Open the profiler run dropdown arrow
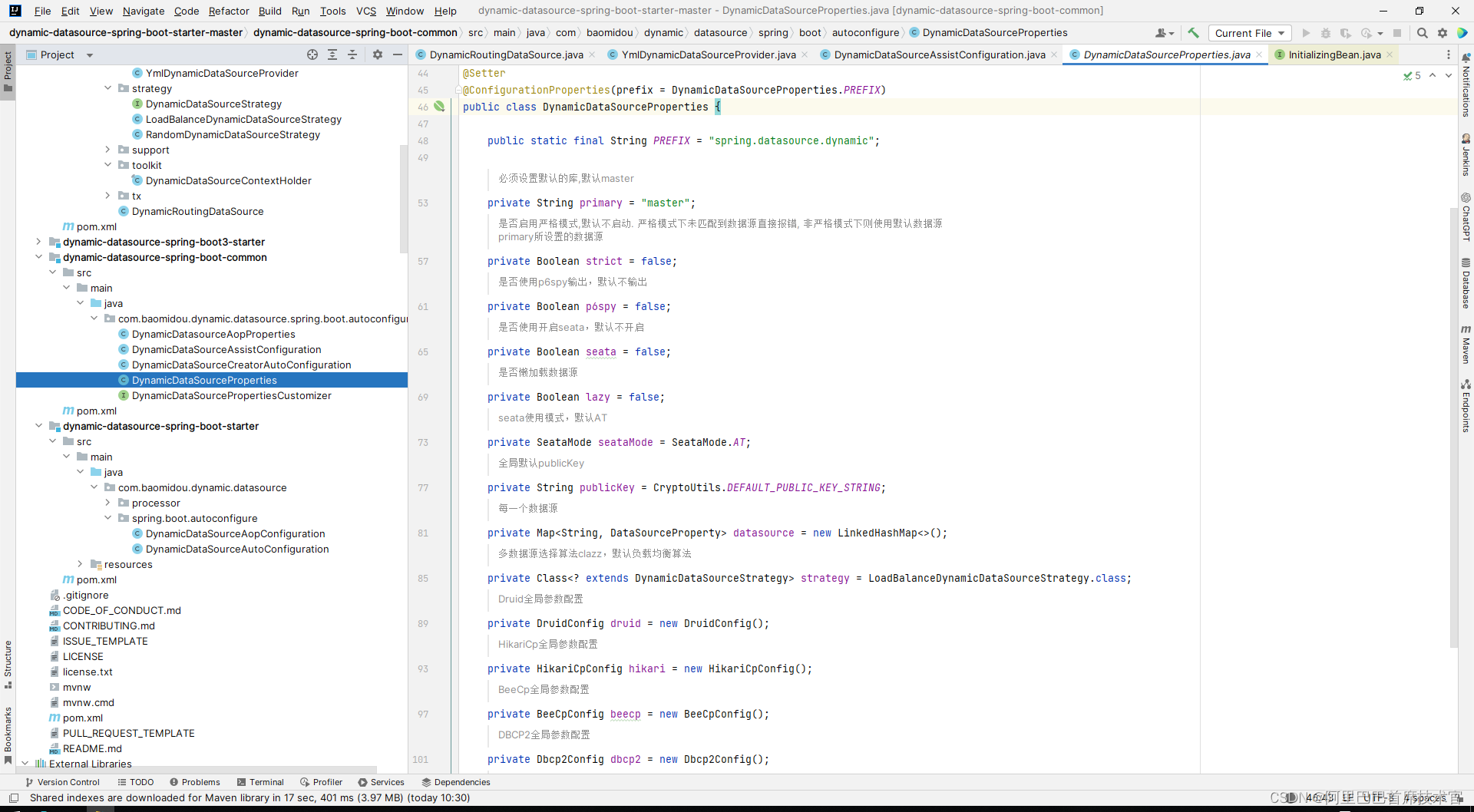Screen dimensions: 1474x812 pyautogui.click(x=1380, y=33)
